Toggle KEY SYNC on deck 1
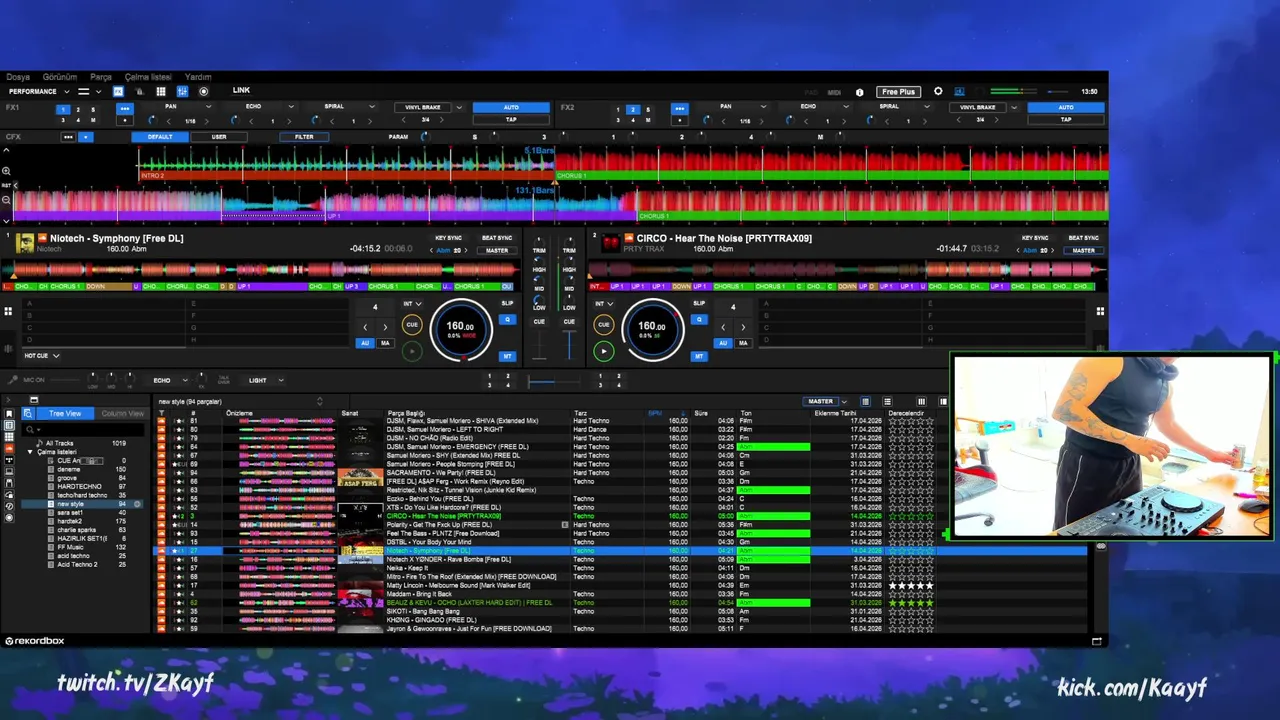 click(x=448, y=238)
